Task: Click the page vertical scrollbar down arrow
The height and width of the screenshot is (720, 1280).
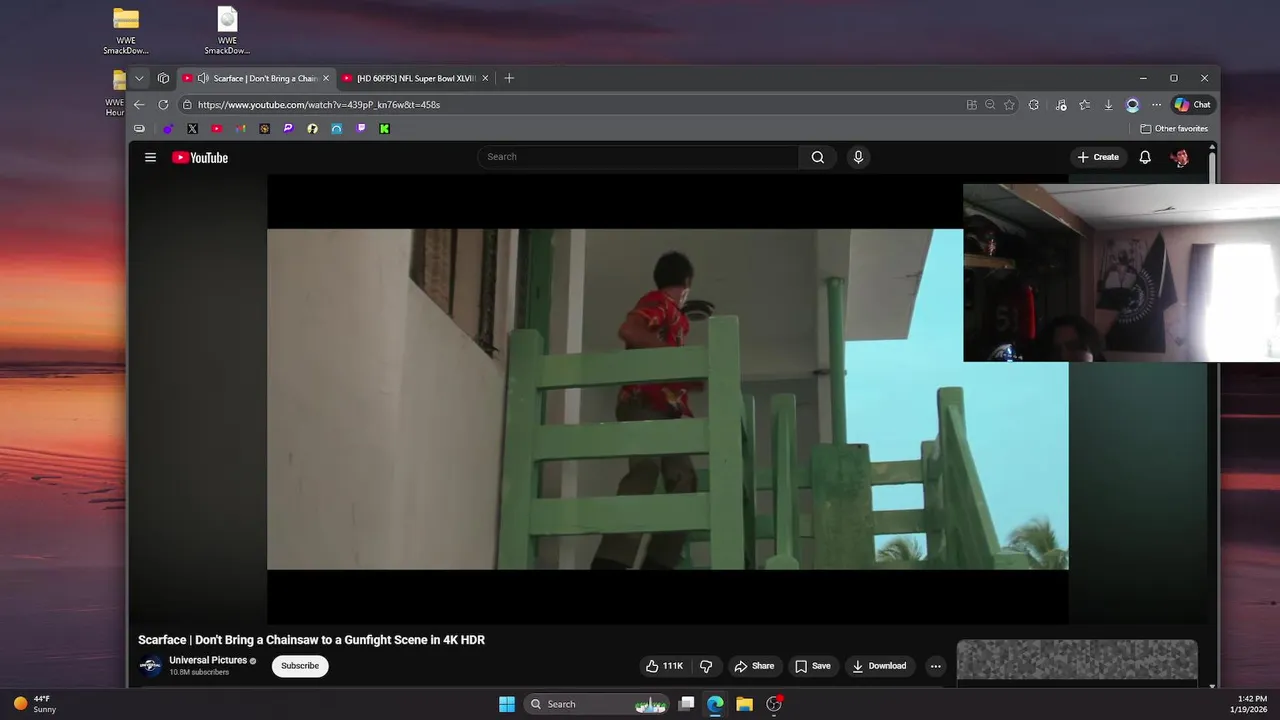Action: point(1212,685)
